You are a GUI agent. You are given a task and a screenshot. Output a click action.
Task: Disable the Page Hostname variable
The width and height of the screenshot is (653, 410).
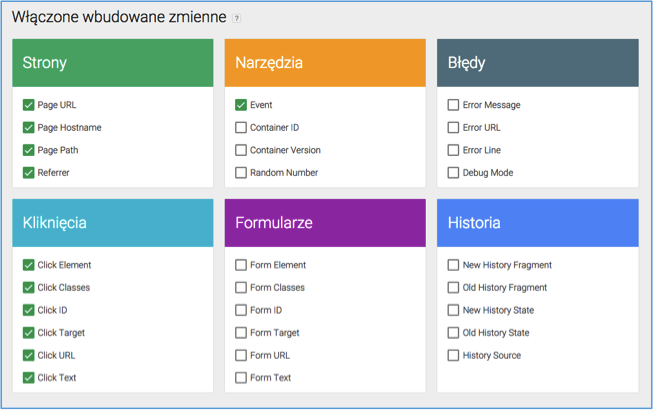tap(29, 128)
